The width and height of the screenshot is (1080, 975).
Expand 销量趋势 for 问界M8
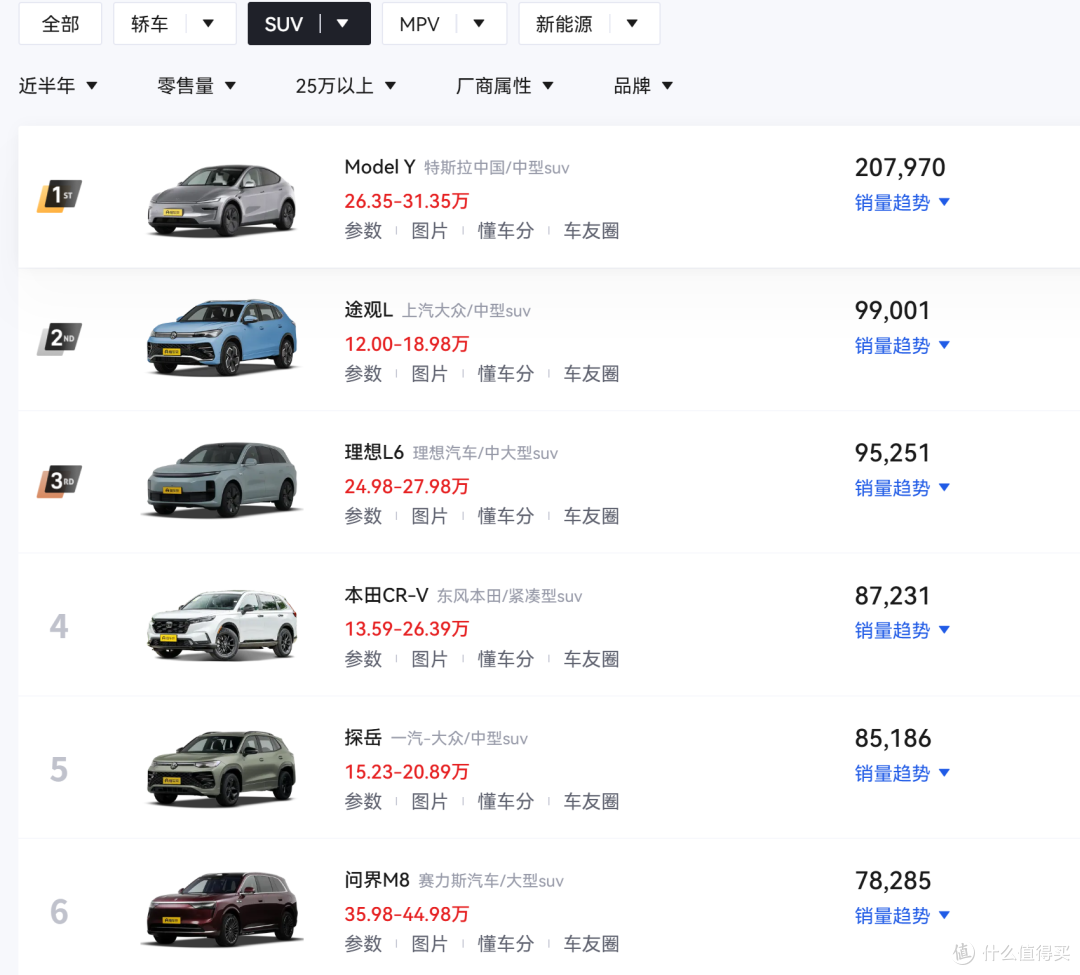[x=902, y=916]
